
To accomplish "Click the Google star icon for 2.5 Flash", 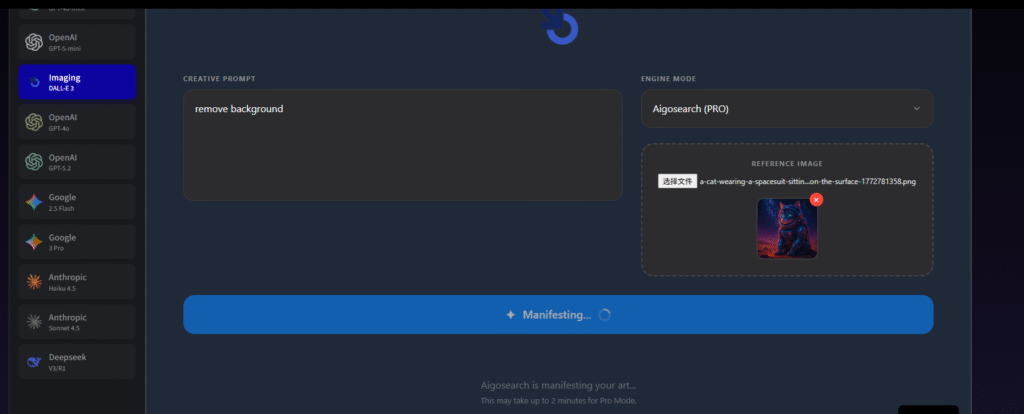I will pyautogui.click(x=34, y=202).
